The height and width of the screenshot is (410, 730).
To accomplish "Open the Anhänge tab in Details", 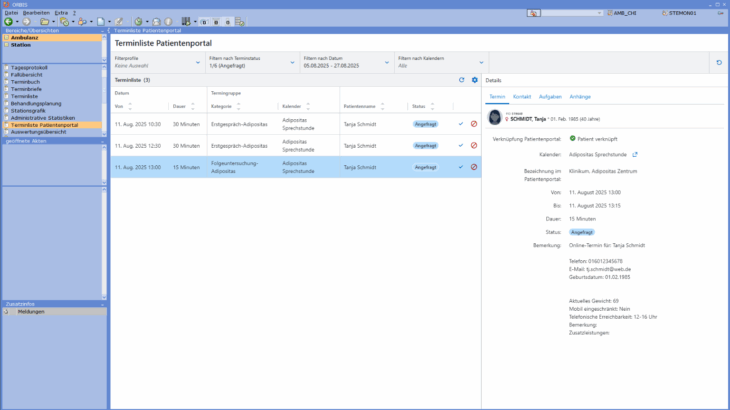I will pyautogui.click(x=579, y=96).
